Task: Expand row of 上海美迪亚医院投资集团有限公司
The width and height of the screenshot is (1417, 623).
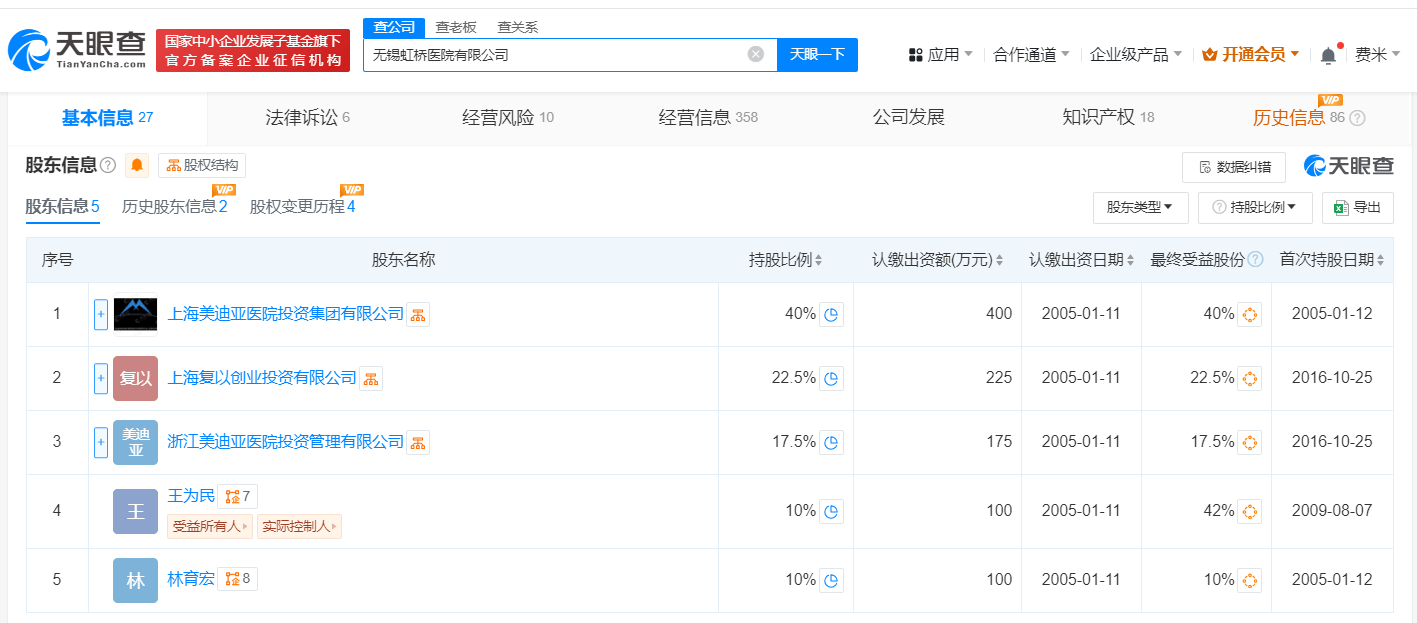Action: (x=101, y=314)
